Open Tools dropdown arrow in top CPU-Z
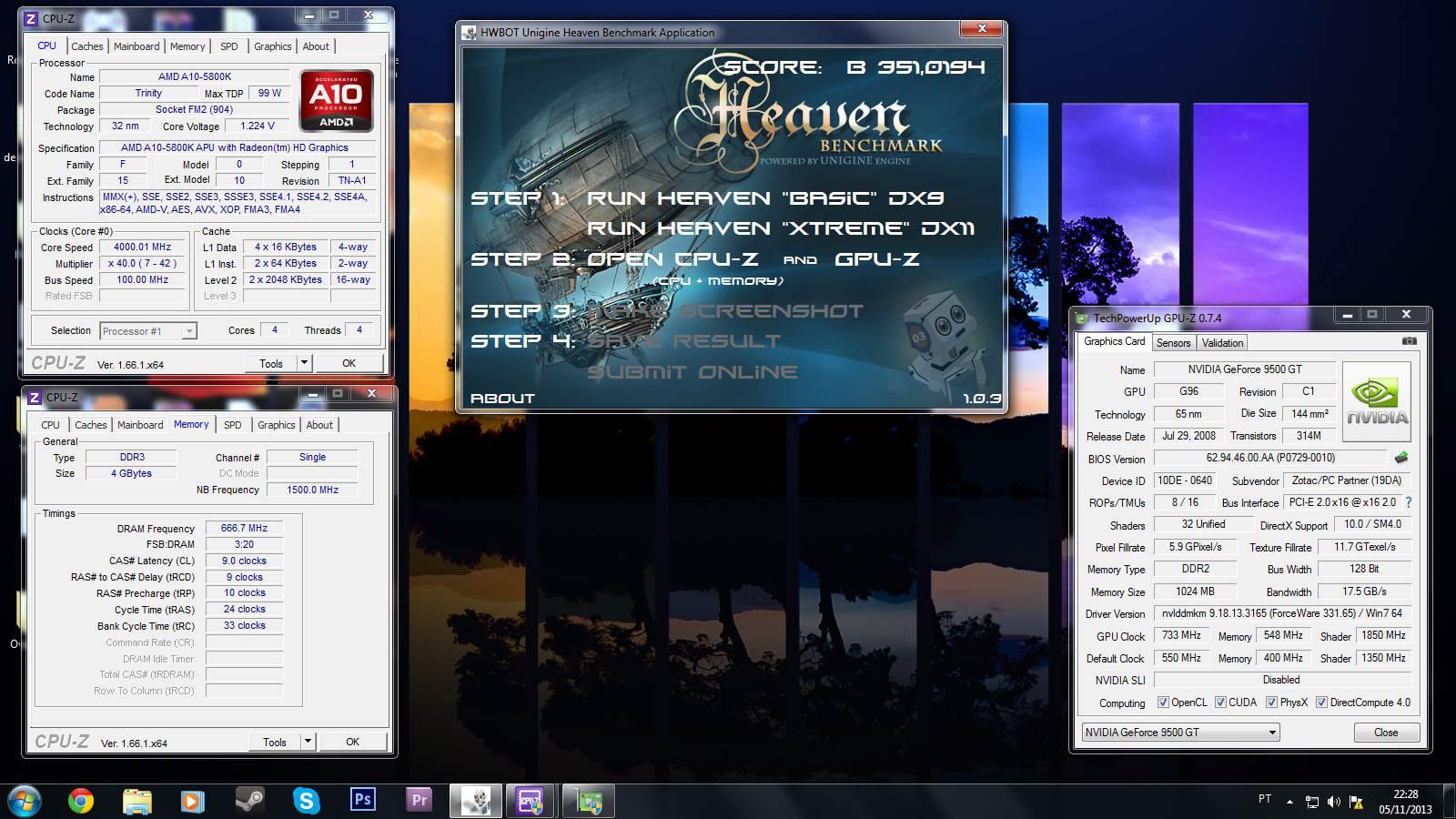Screen dimensions: 1456x819 tap(305, 363)
